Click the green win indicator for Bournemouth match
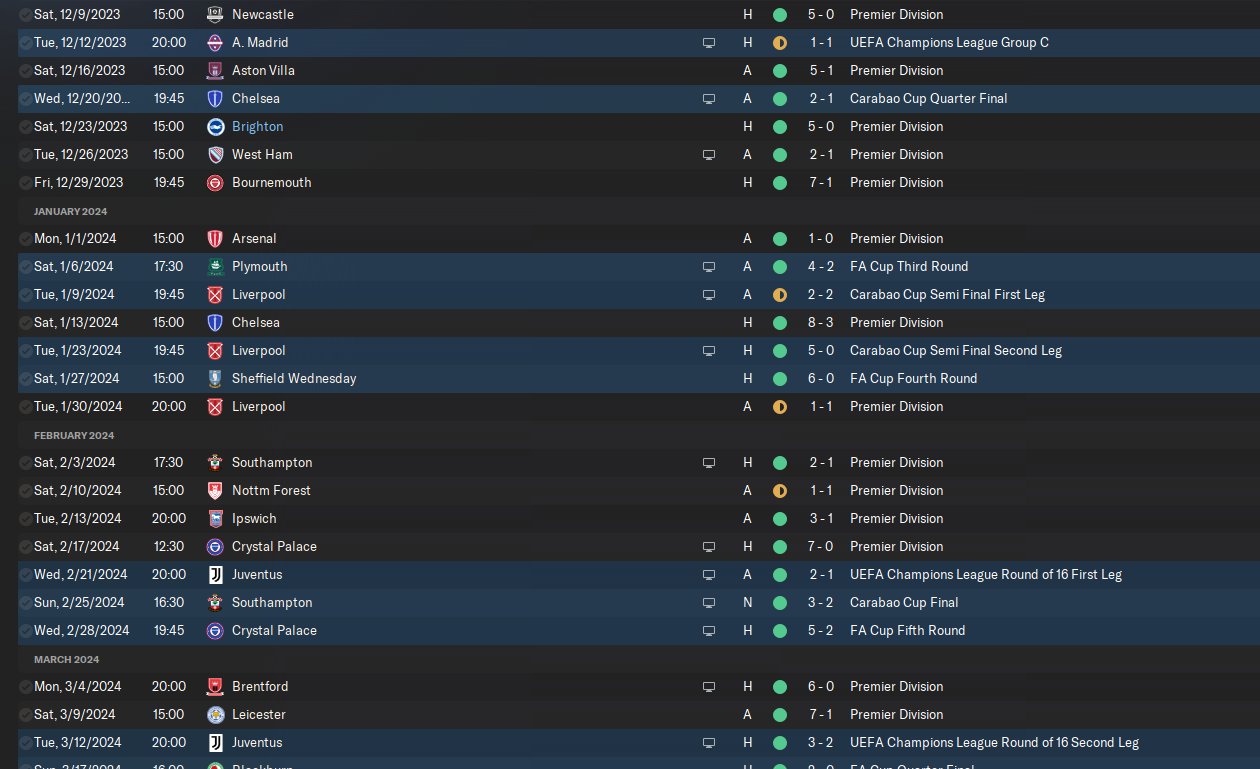This screenshot has height=769, width=1260. [780, 183]
